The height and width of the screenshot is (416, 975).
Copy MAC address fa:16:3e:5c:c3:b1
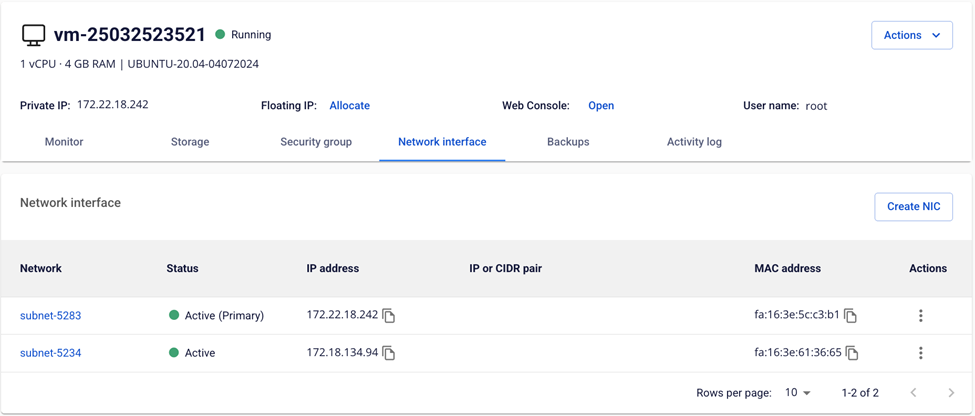coord(851,316)
